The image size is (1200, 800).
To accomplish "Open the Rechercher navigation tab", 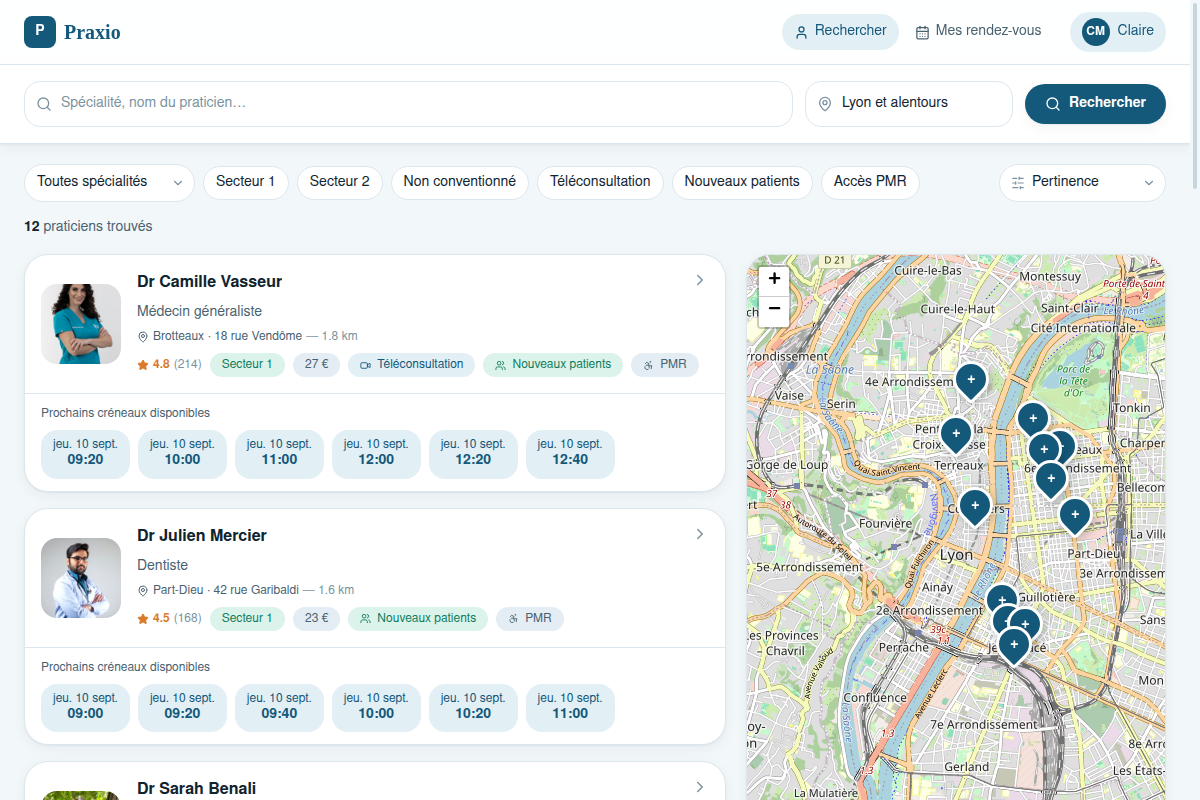I will click(840, 31).
